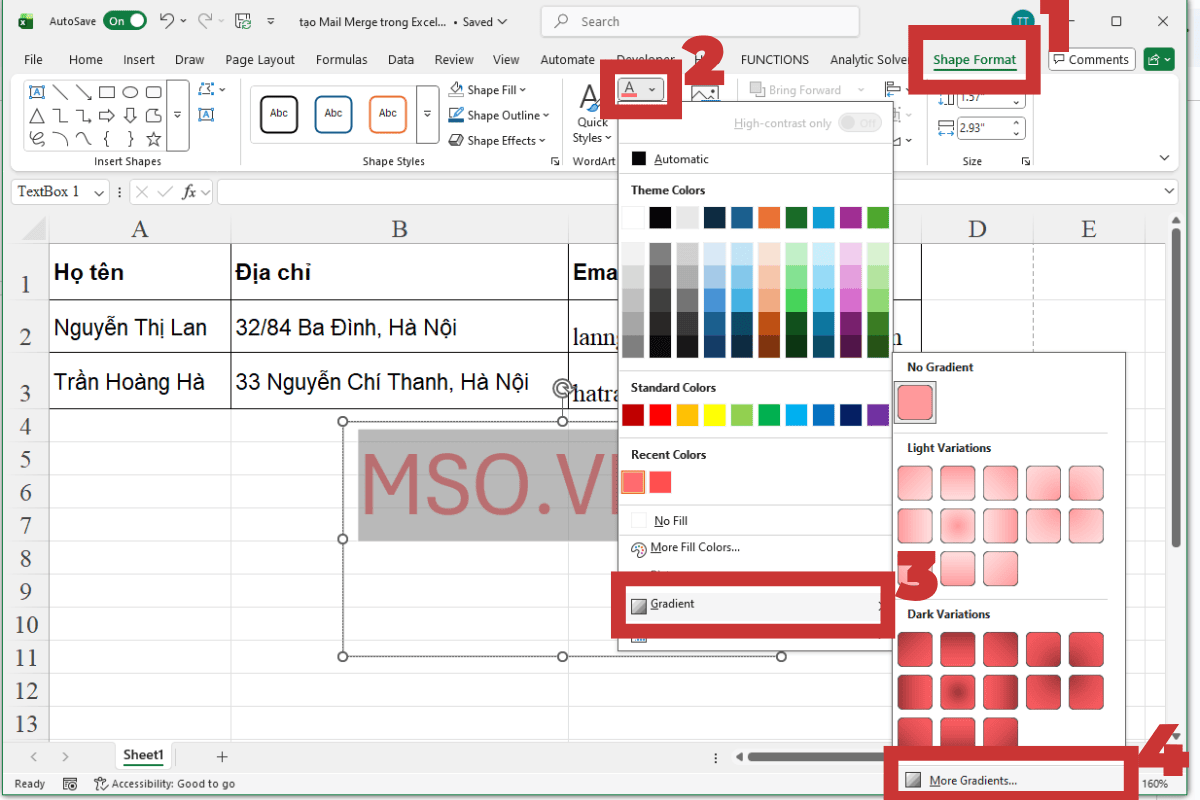Expand the Shape Styles gallery
This screenshot has width=1200, height=800.
pos(427,113)
